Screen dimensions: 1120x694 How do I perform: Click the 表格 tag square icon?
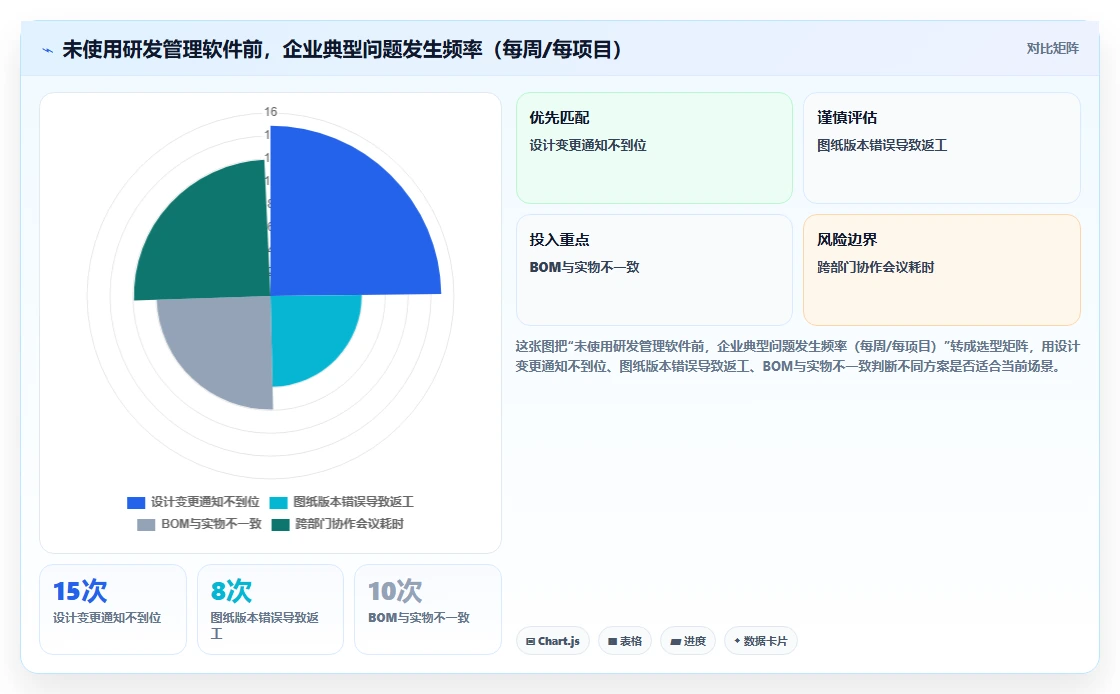pyautogui.click(x=612, y=642)
